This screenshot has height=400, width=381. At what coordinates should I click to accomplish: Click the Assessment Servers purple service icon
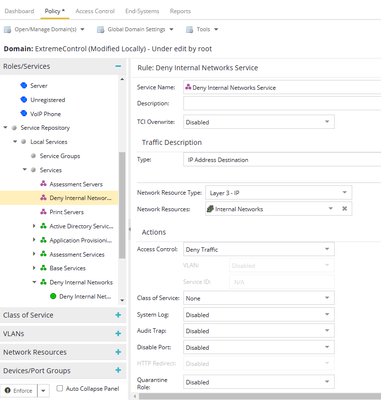coord(43,184)
